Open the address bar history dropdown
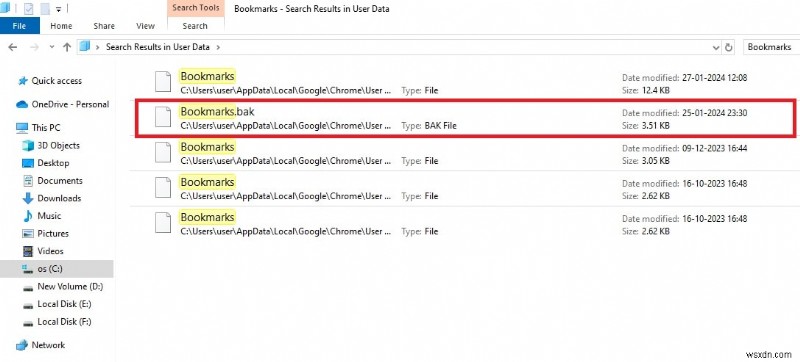Viewport: 800px width, 362px height. coord(715,47)
